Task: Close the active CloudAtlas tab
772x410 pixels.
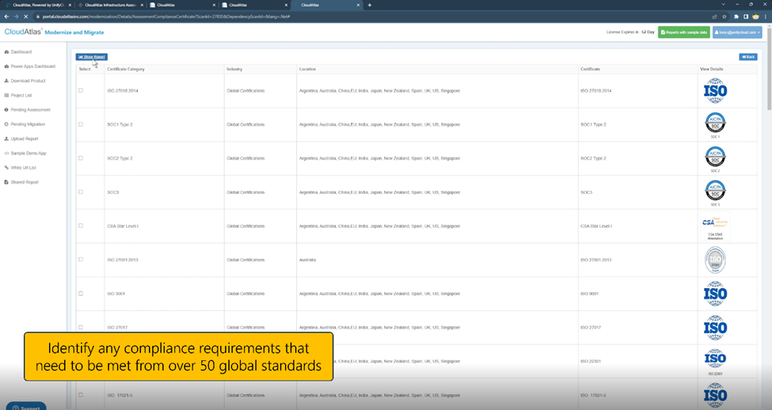Action: [x=358, y=5]
